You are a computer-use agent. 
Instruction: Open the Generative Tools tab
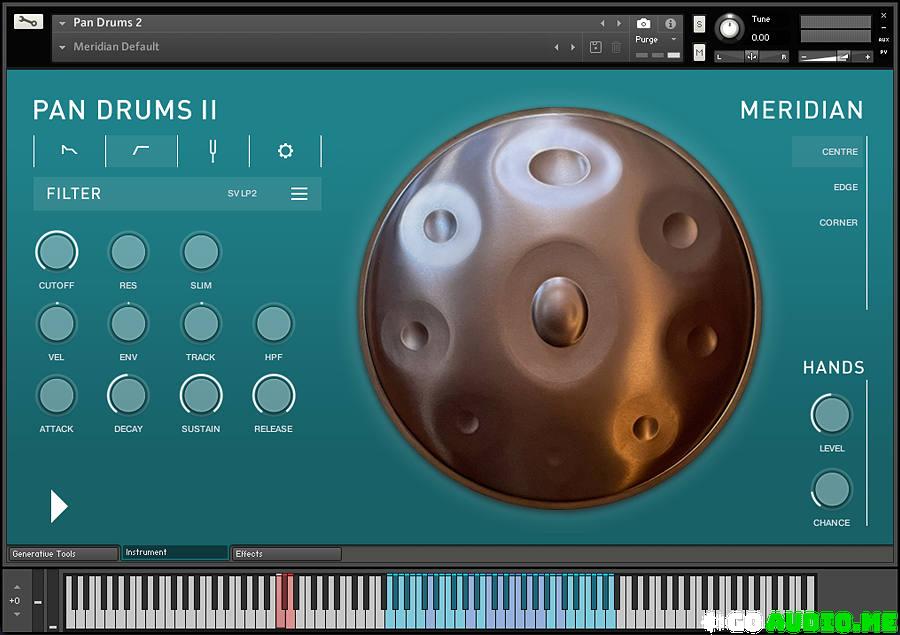pos(63,554)
